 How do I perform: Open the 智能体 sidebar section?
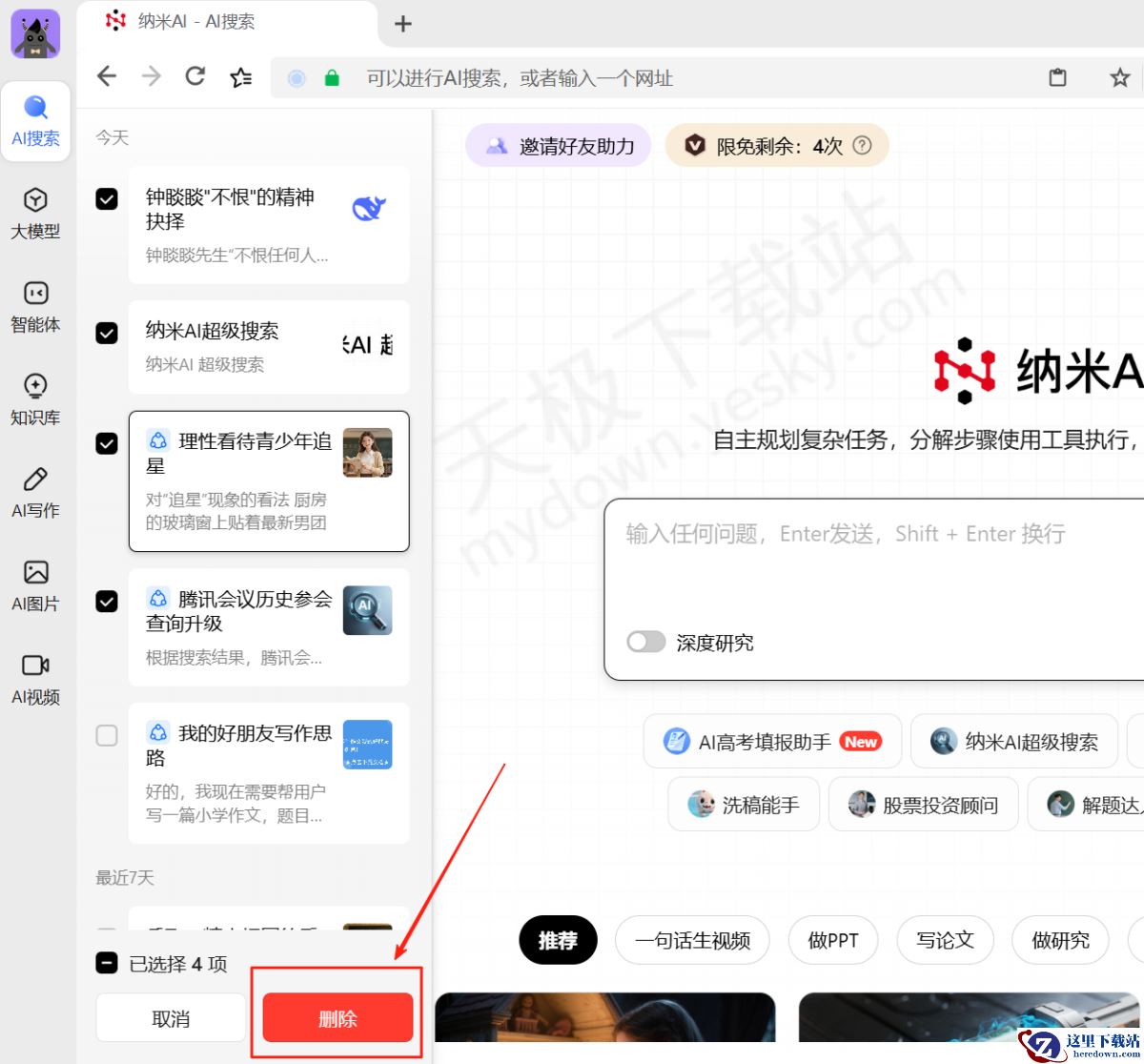(x=35, y=307)
